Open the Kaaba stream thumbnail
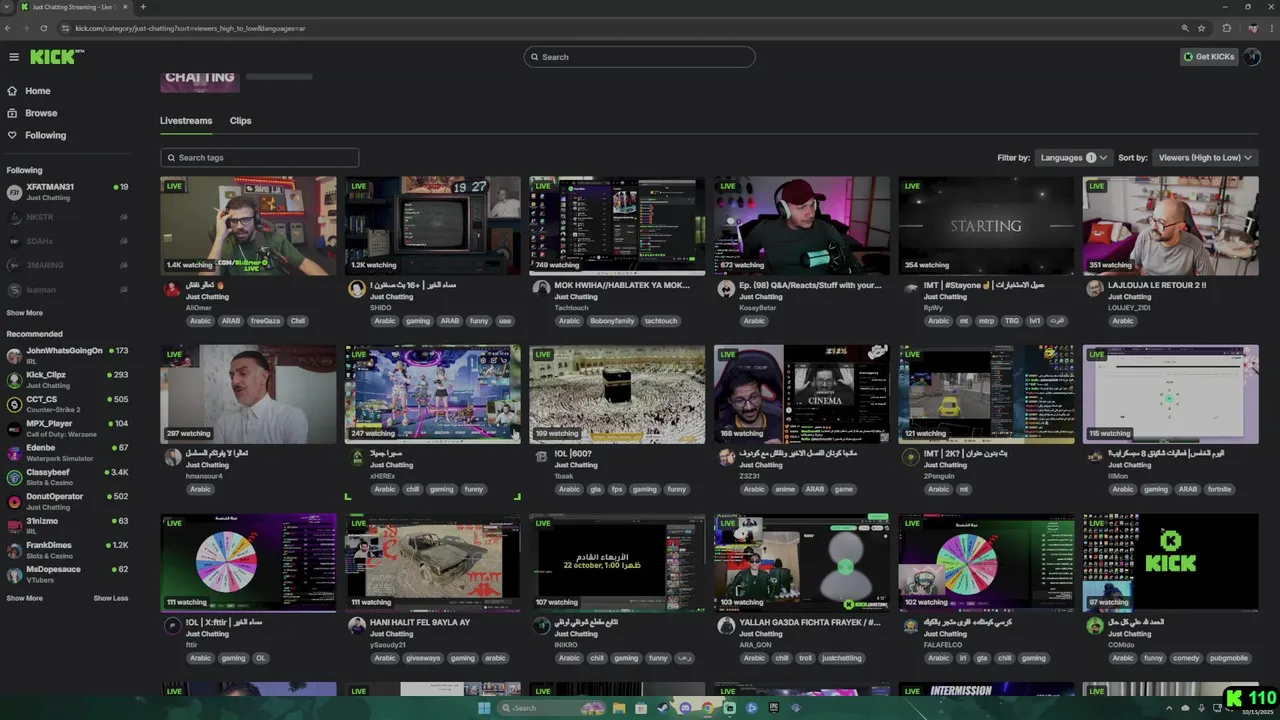Screen dimensions: 1280x720 point(617,394)
